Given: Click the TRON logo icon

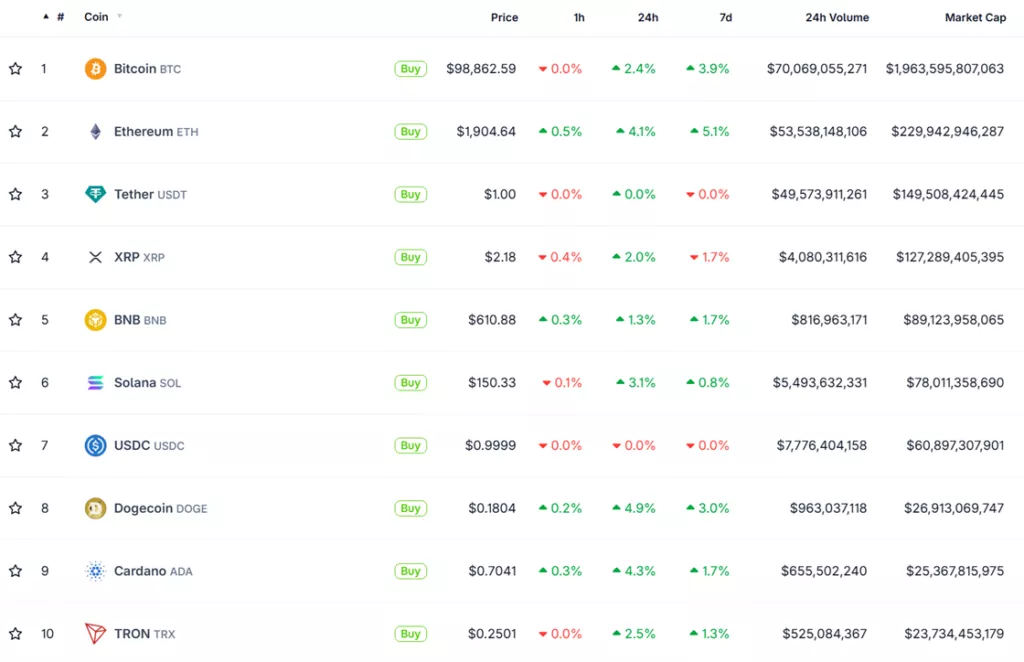Looking at the screenshot, I should pos(95,634).
